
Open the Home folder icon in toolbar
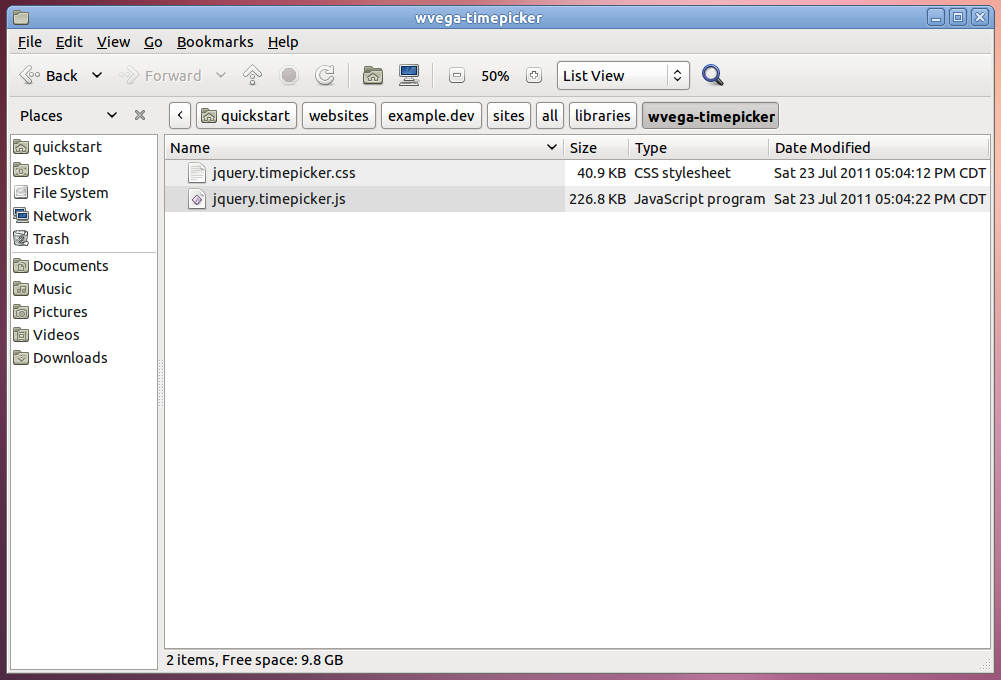(373, 75)
